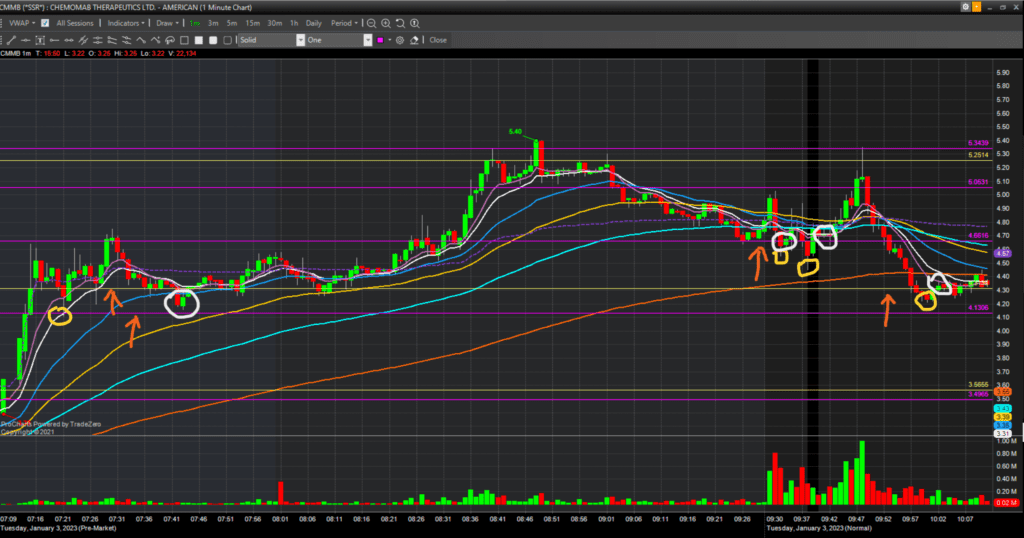Click the magenta color swatch
Viewport: 1024px width, 538px height.
(380, 40)
